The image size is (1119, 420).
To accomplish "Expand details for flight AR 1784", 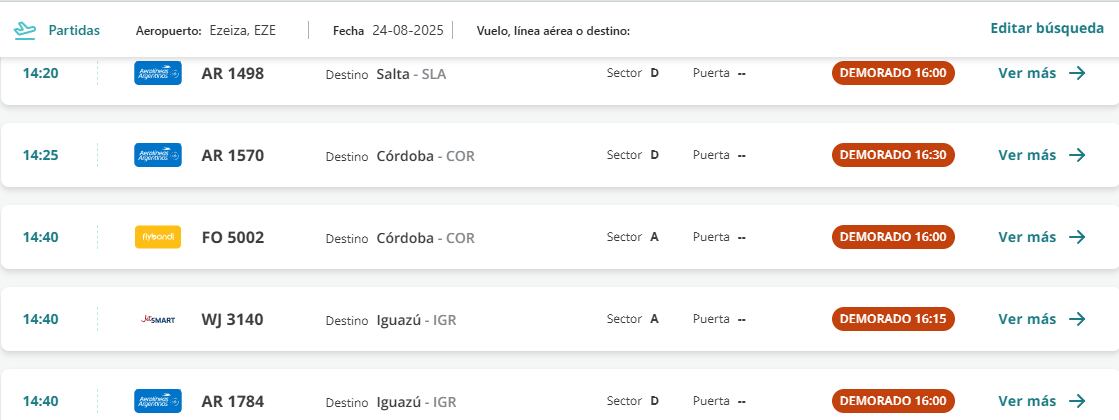I will pyautogui.click(x=1028, y=401).
